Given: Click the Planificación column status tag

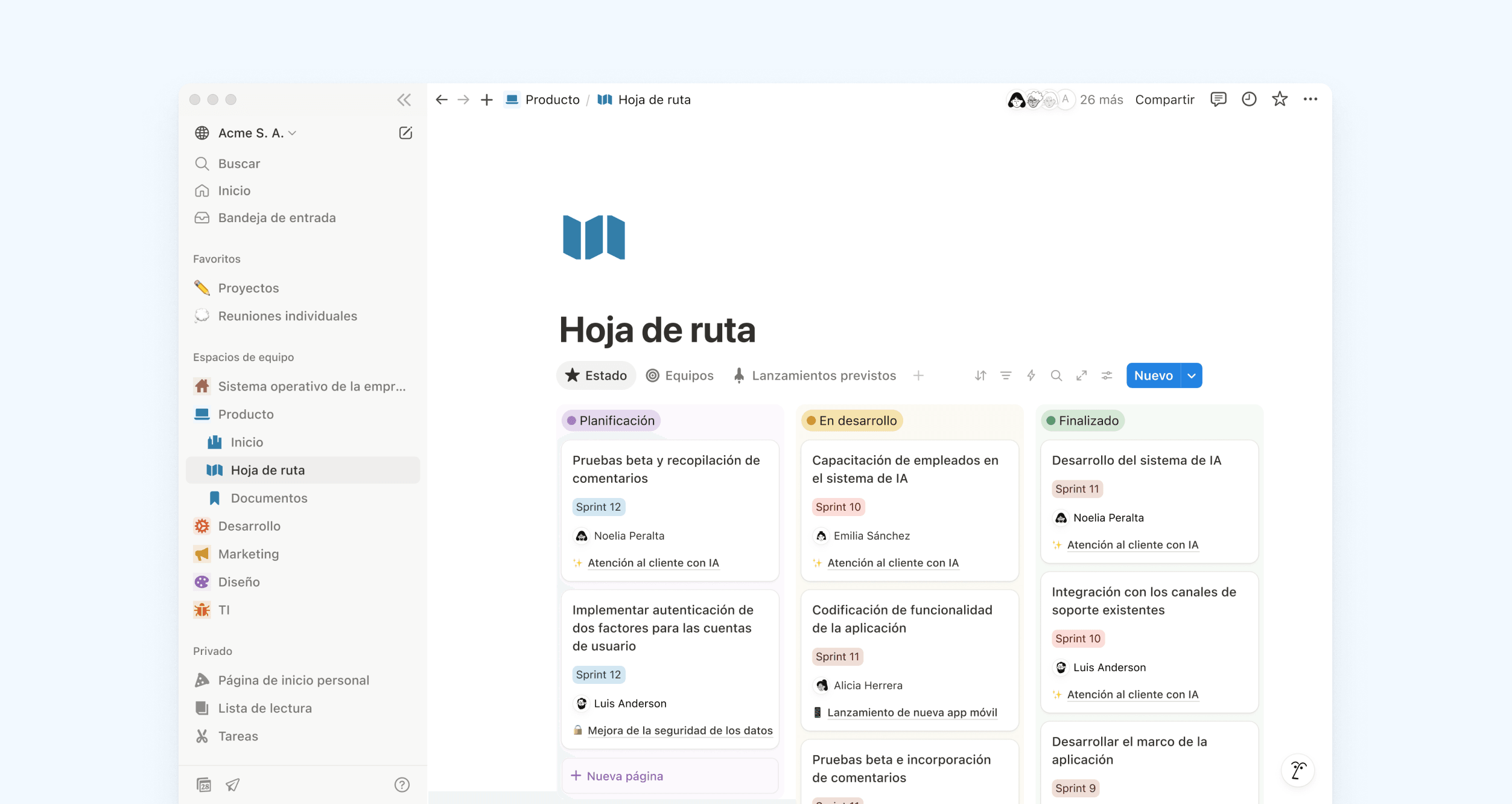Looking at the screenshot, I should pos(611,421).
